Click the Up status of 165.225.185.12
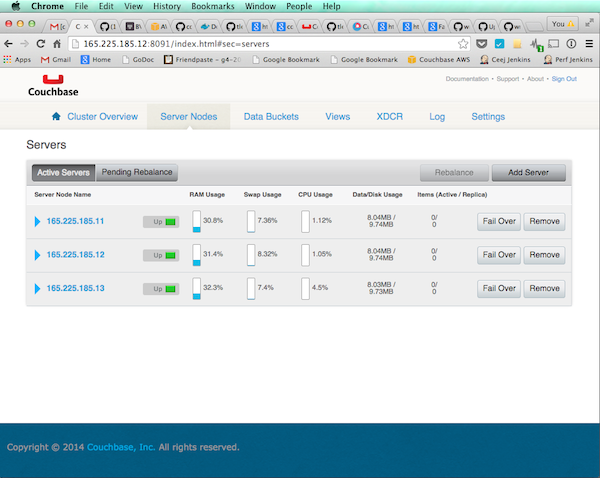This screenshot has width=600, height=478. 161,255
